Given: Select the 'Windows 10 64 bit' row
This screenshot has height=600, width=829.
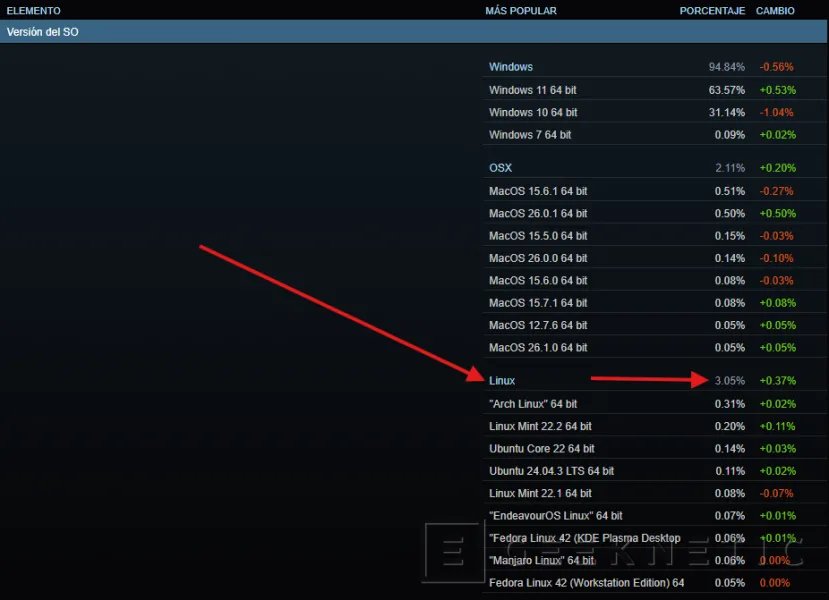Looking at the screenshot, I should coord(655,112).
